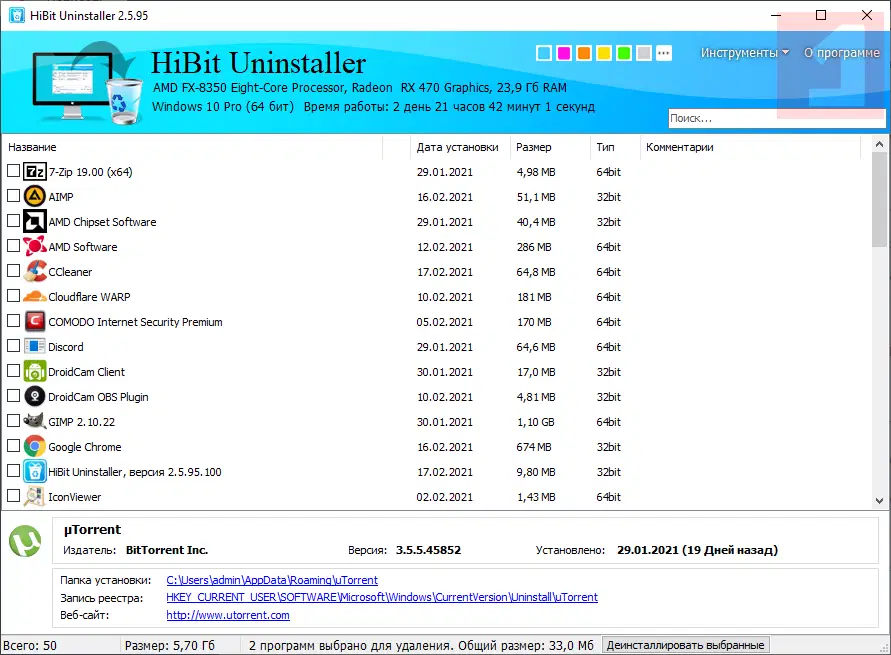Screen dimensions: 891x655
Task: Click the vertical scrollbar thumb
Action: pos(879,199)
